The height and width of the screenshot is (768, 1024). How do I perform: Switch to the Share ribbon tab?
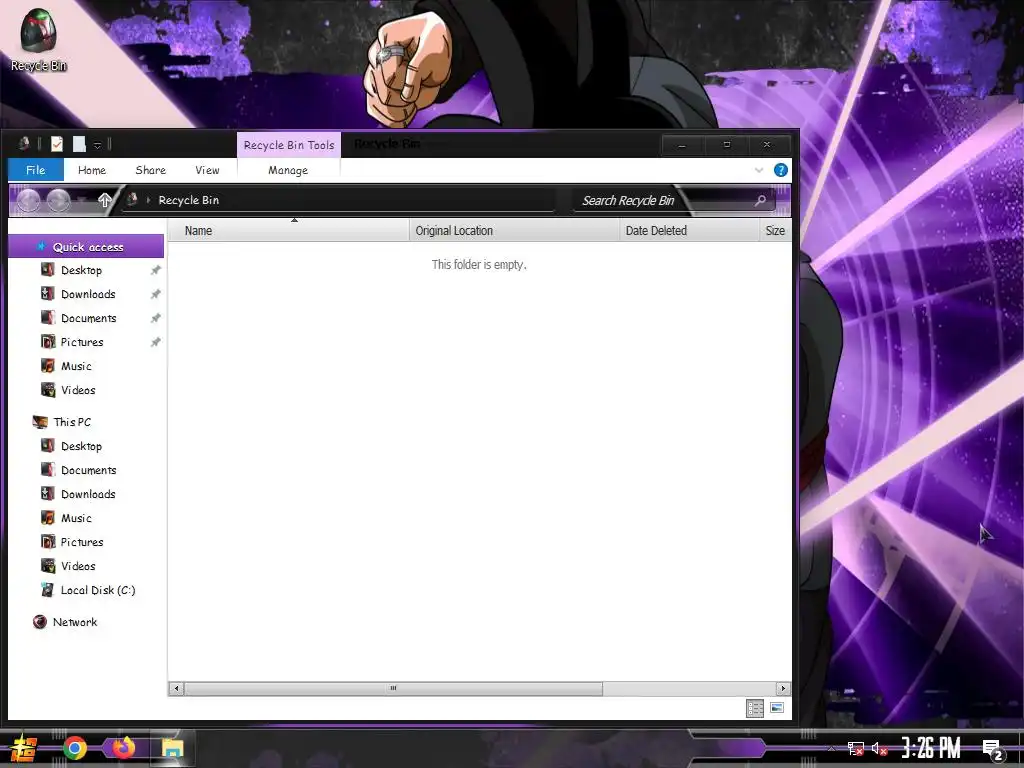(150, 170)
